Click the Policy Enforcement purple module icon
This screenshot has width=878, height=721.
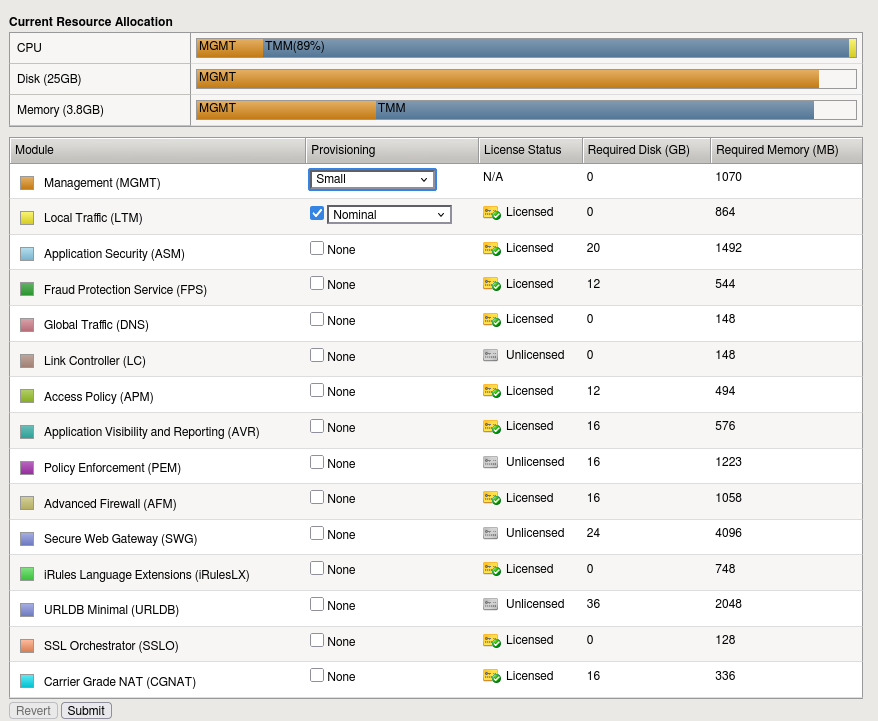(27, 468)
